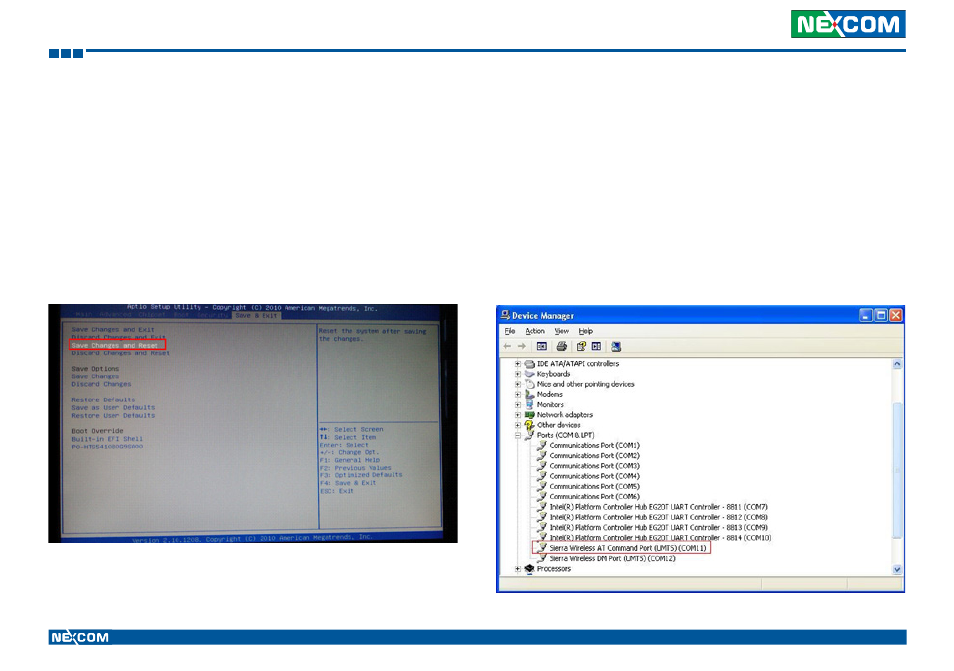Click the NEXCOM logo in the footer
Image resolution: width=954 pixels, height=671 pixels.
[x=80, y=637]
